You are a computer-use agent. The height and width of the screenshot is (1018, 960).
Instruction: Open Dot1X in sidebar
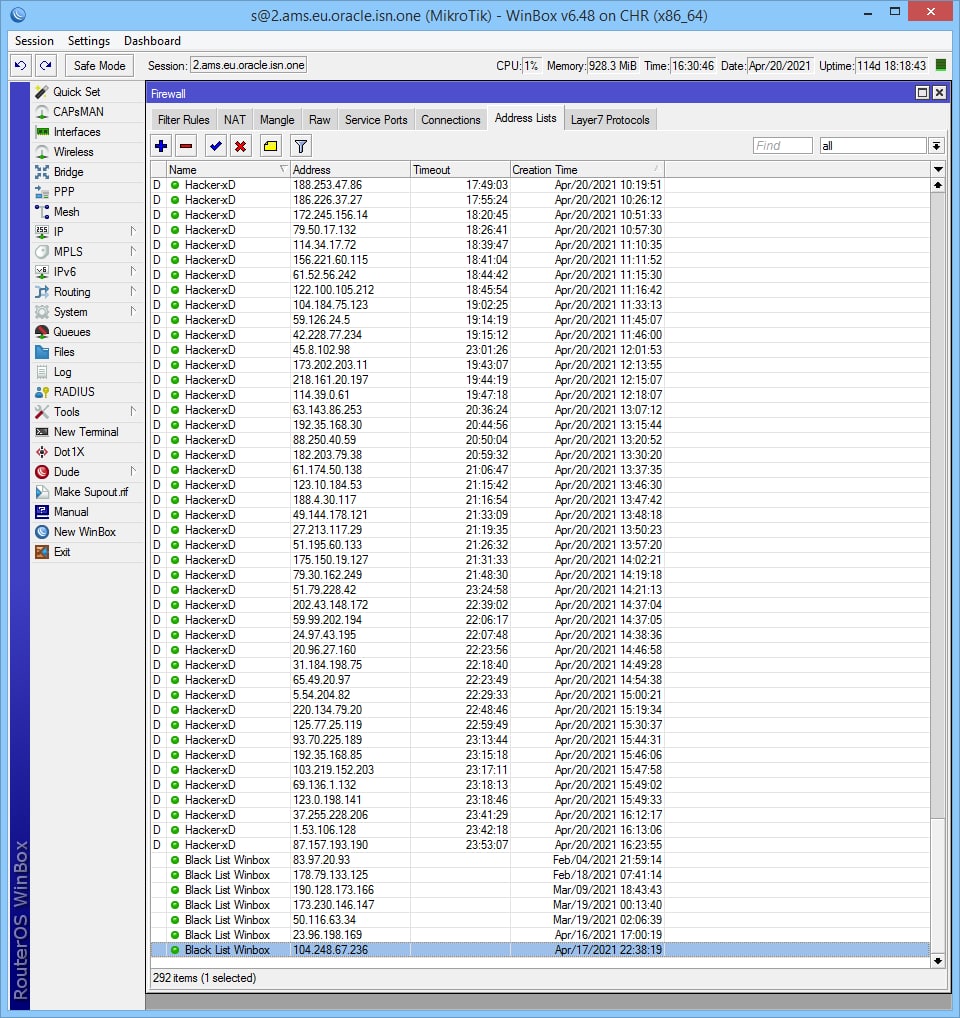88,452
